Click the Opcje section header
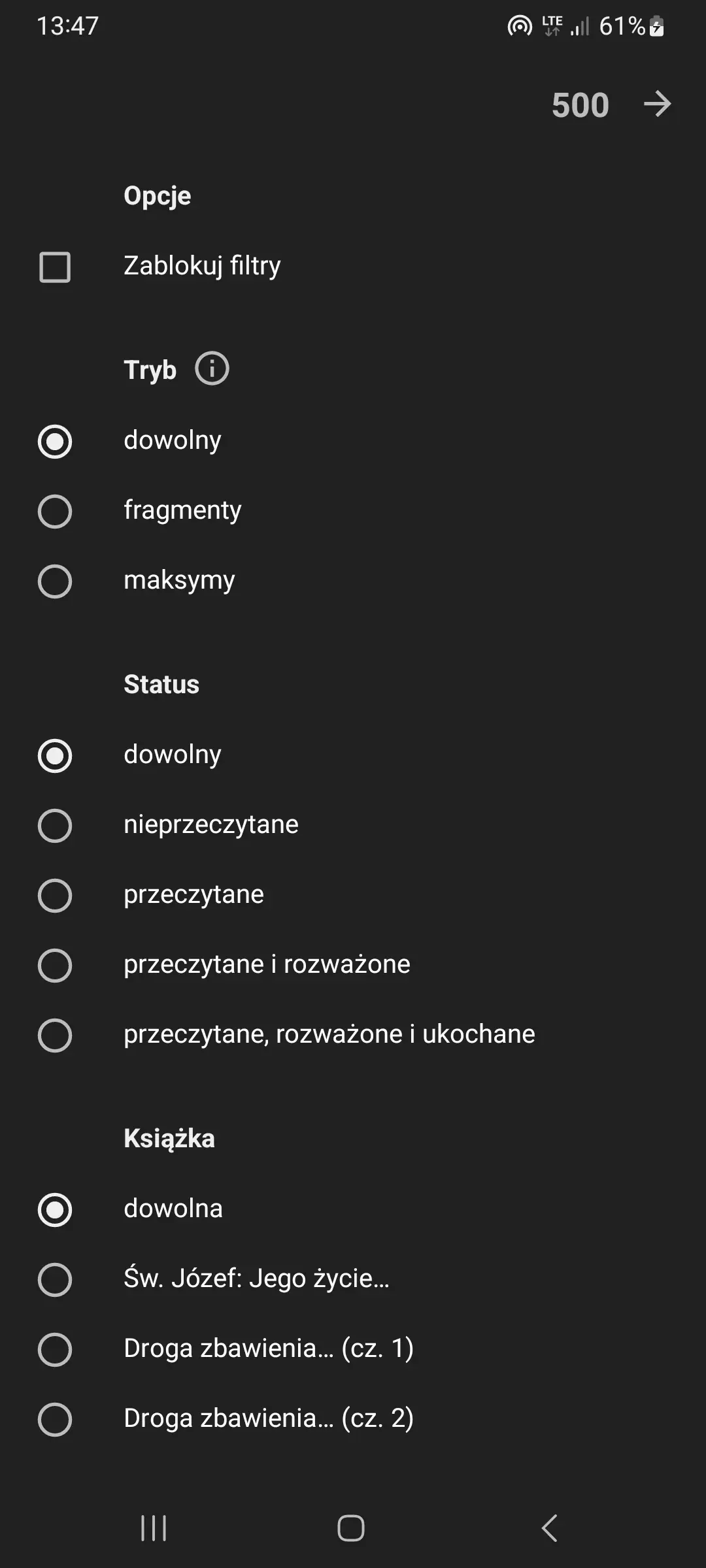The width and height of the screenshot is (706, 1568). tap(156, 195)
